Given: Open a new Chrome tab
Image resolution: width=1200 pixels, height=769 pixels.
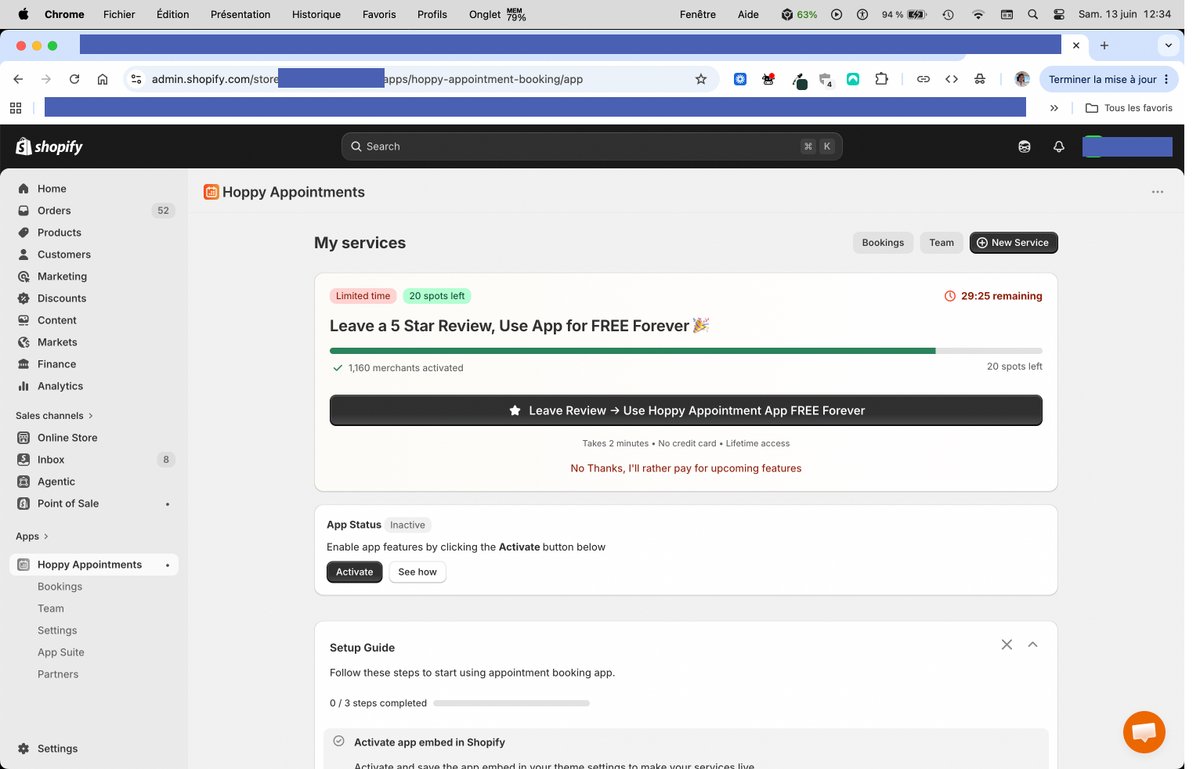Looking at the screenshot, I should click(x=1104, y=45).
